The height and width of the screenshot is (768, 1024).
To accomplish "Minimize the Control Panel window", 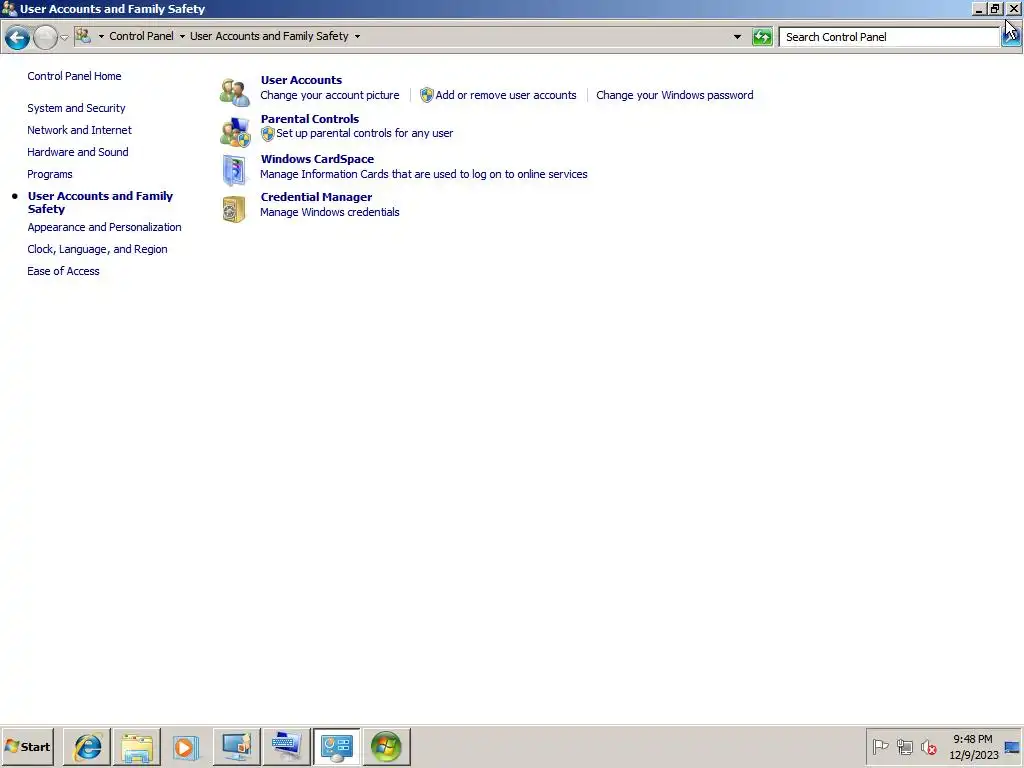I will coord(978,8).
